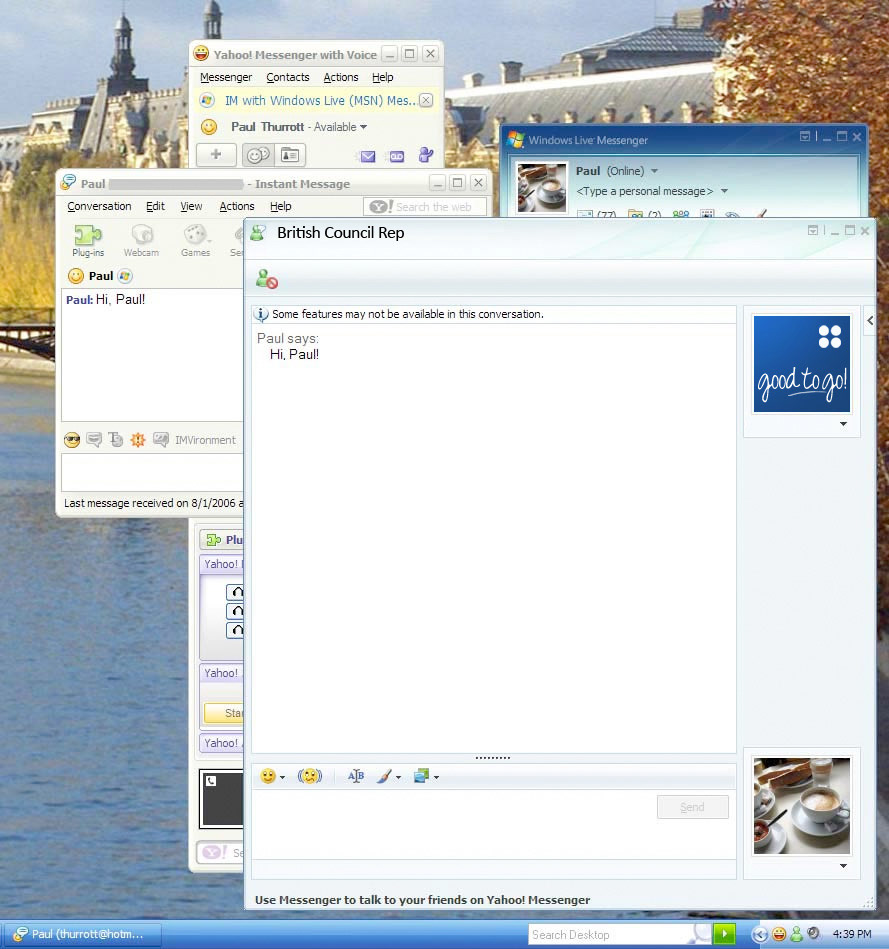Show the address book view in Yahoo Messenger

click(290, 156)
